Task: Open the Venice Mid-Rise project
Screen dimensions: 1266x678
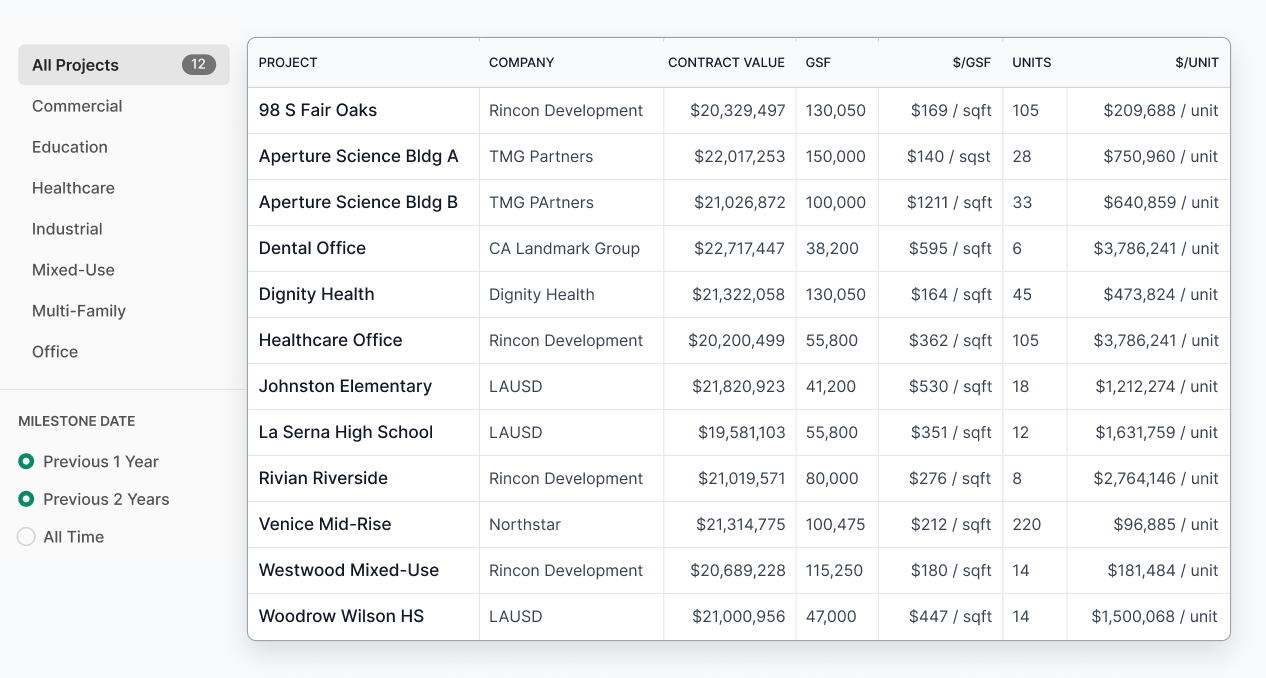Action: tap(323, 524)
